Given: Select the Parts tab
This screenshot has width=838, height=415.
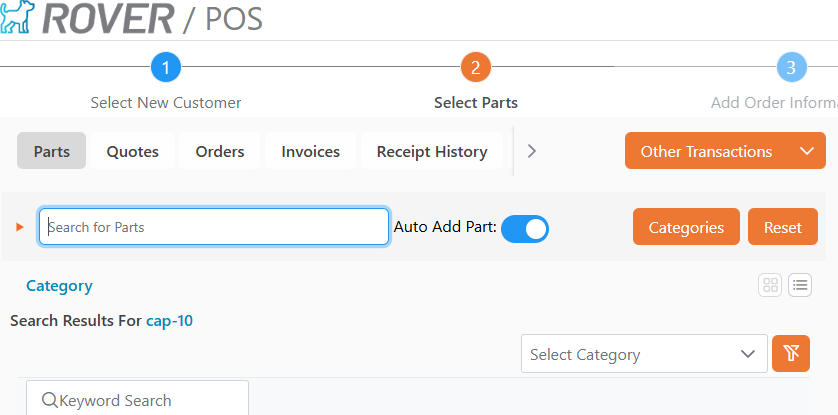Looking at the screenshot, I should pos(52,151).
